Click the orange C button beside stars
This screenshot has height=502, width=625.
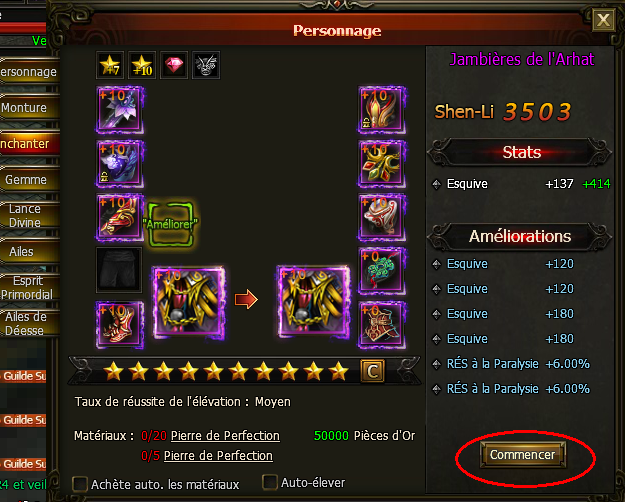click(x=373, y=371)
